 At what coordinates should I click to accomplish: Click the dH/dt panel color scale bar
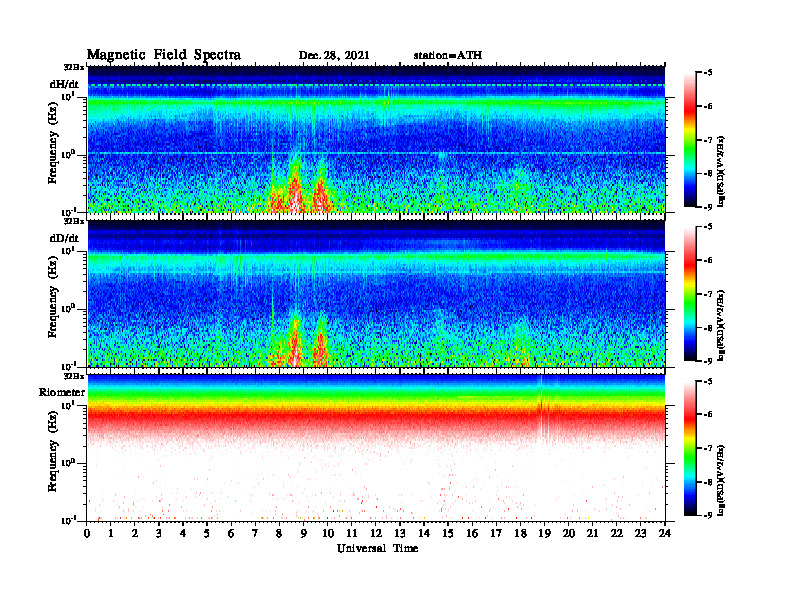690,139
